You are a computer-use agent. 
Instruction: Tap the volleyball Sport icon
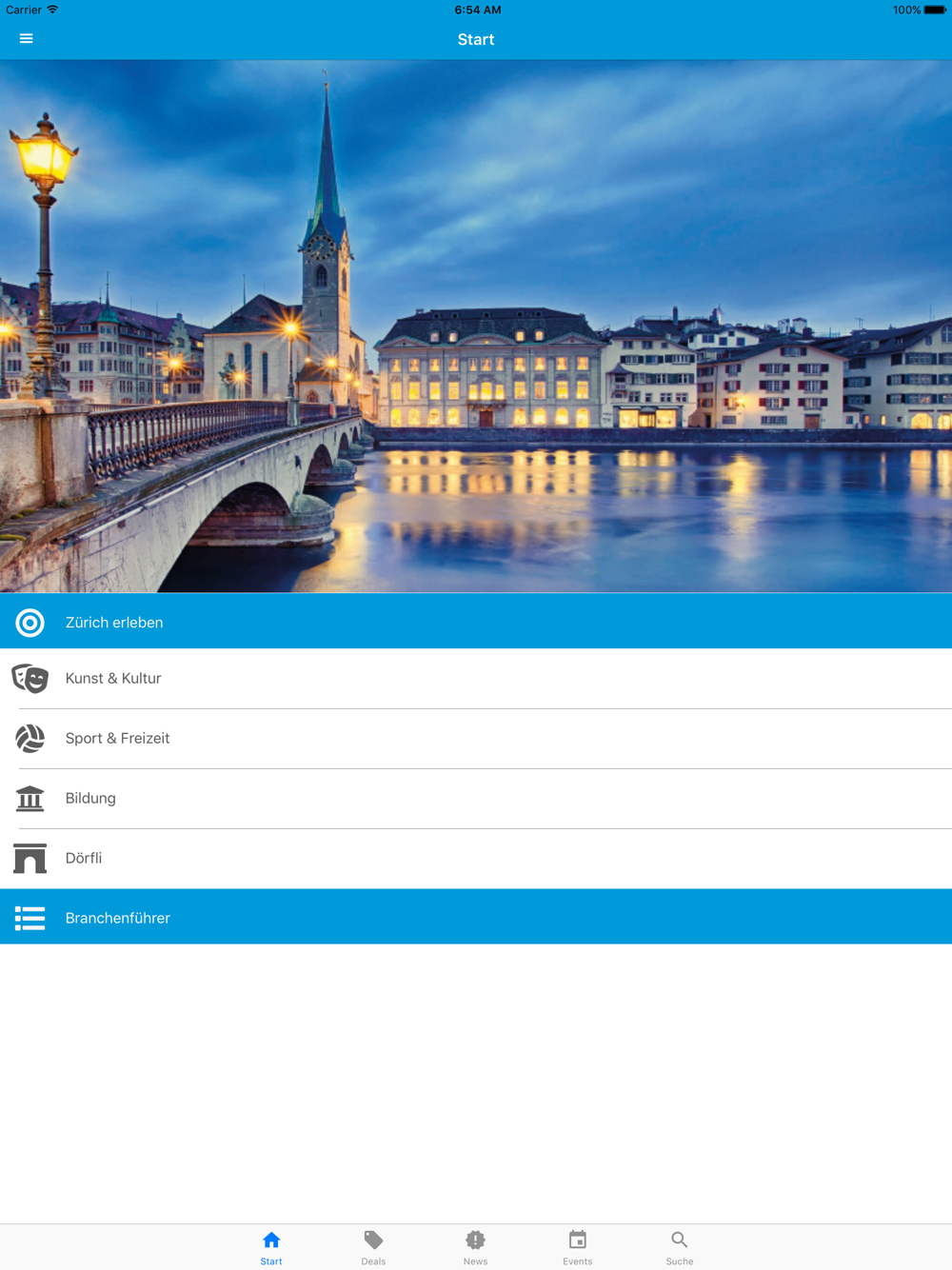pyautogui.click(x=30, y=739)
